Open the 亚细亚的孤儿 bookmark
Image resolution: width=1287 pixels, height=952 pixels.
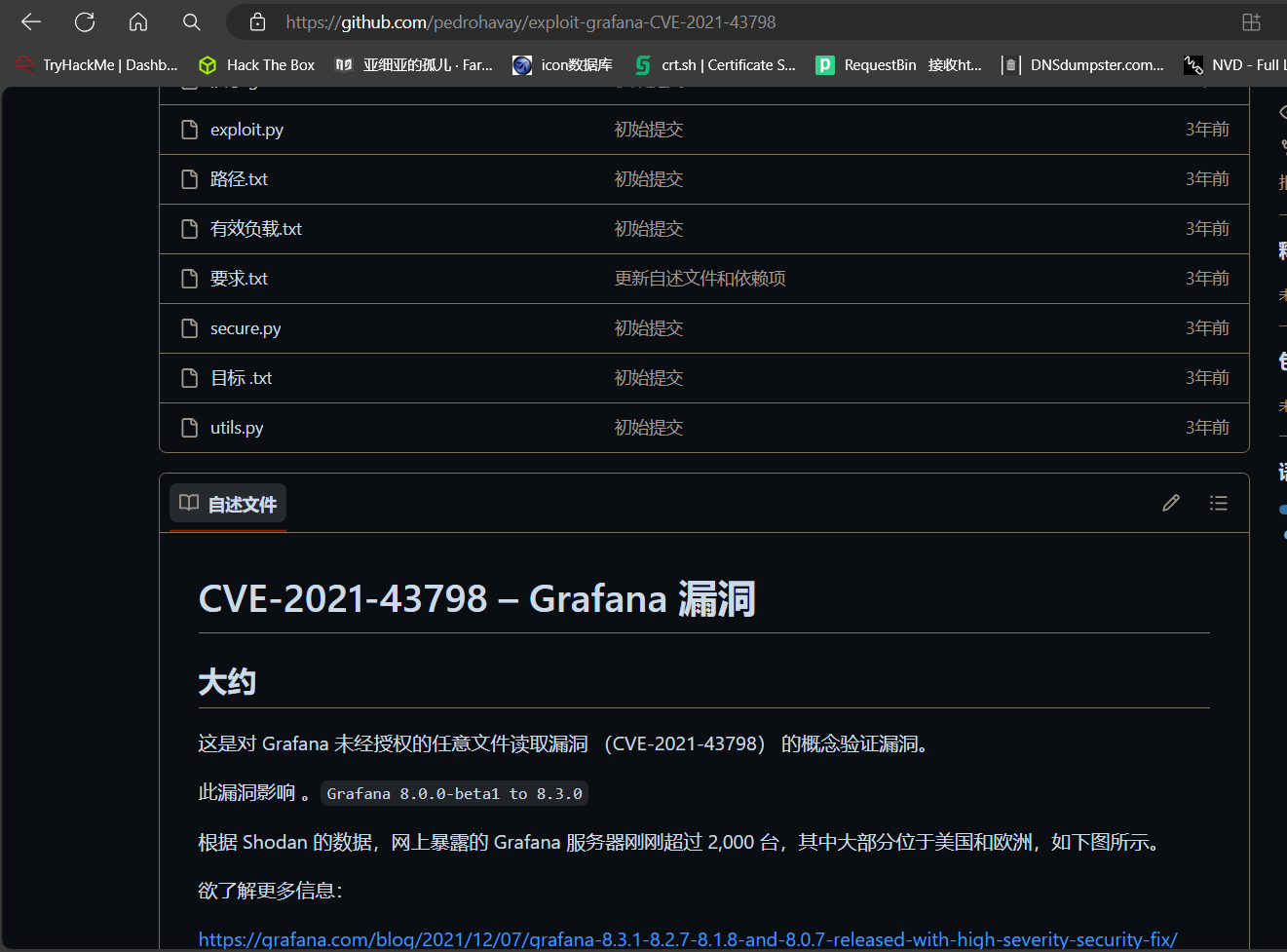(x=414, y=65)
